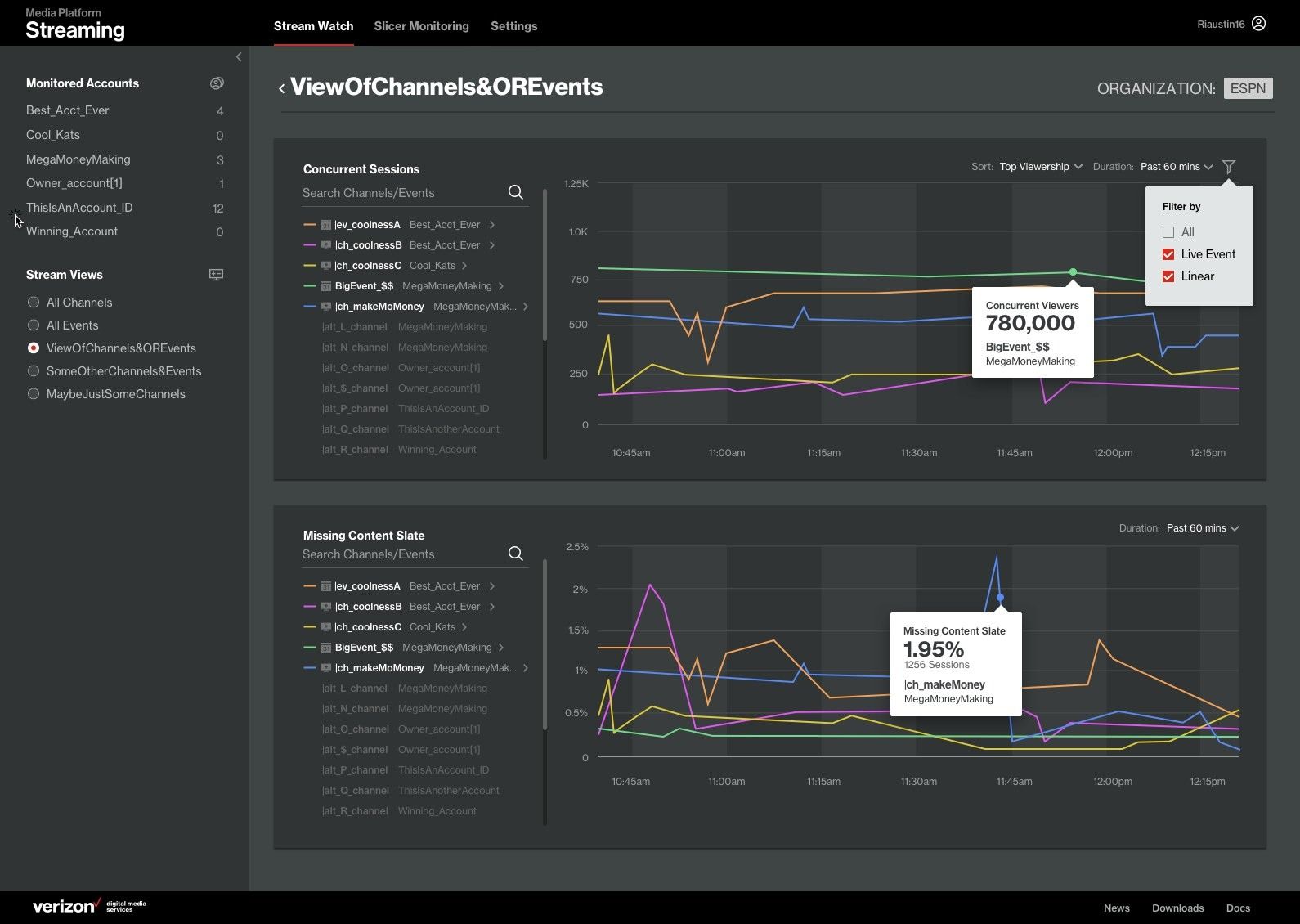The width and height of the screenshot is (1300, 924).
Task: Open Duration dropdown in Missing Content Slate
Action: [1203, 528]
